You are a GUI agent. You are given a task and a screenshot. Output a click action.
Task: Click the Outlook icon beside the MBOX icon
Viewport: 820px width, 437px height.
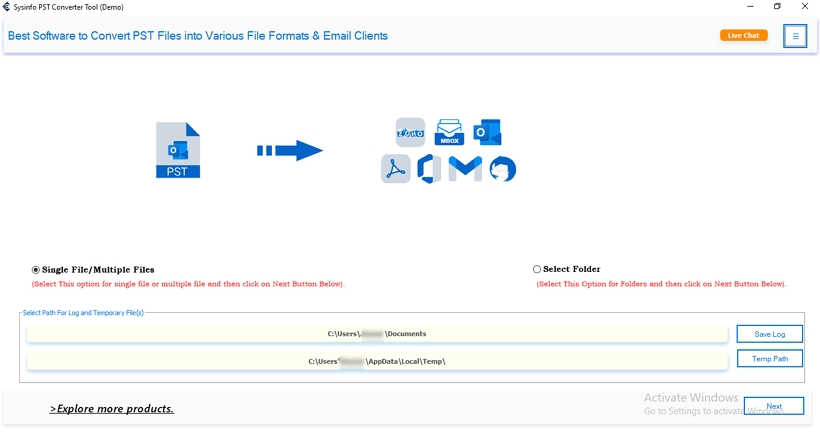click(487, 132)
